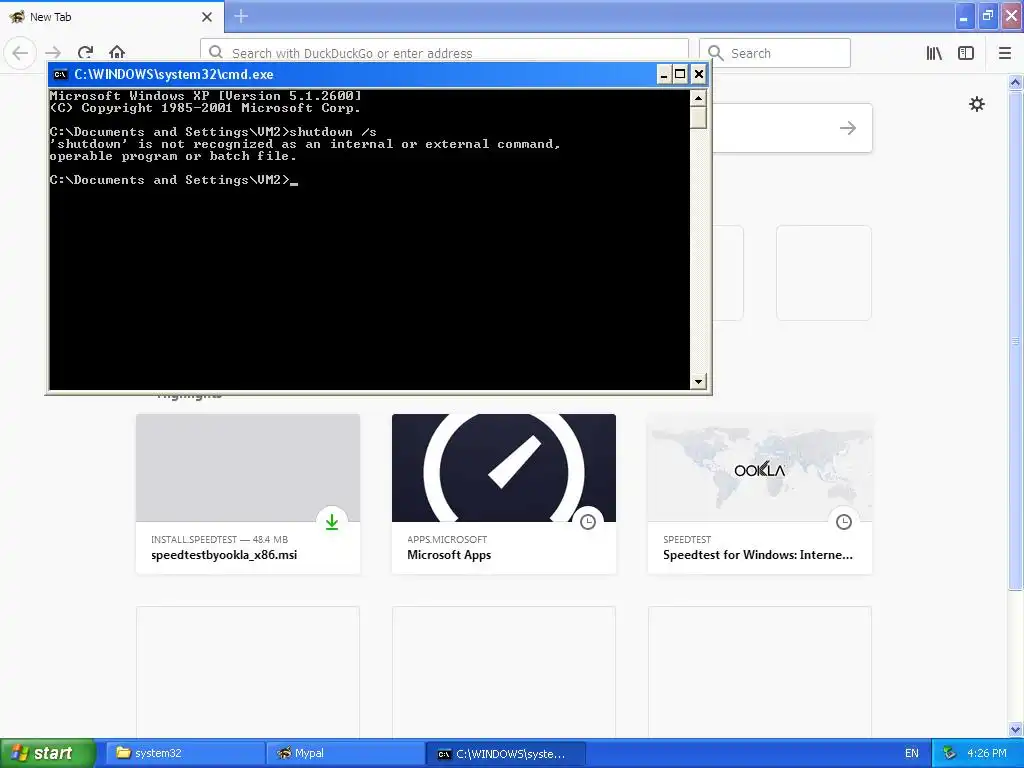Switch to Mypal in taskbar
The width and height of the screenshot is (1024, 768).
(x=346, y=753)
